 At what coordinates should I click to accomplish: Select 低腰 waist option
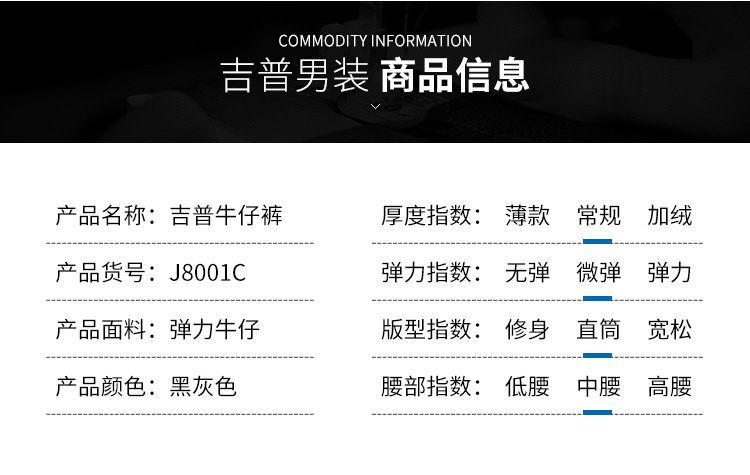527,387
